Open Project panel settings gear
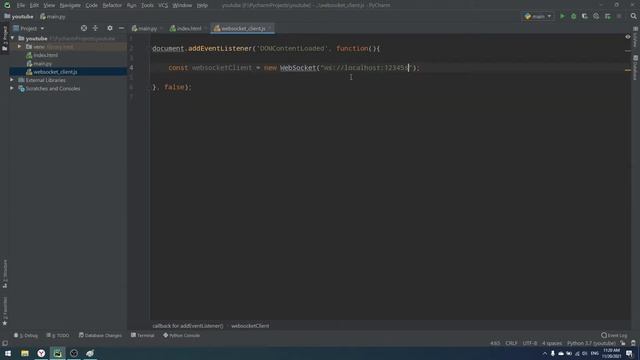Screen dimensions: 640x360 point(110,28)
